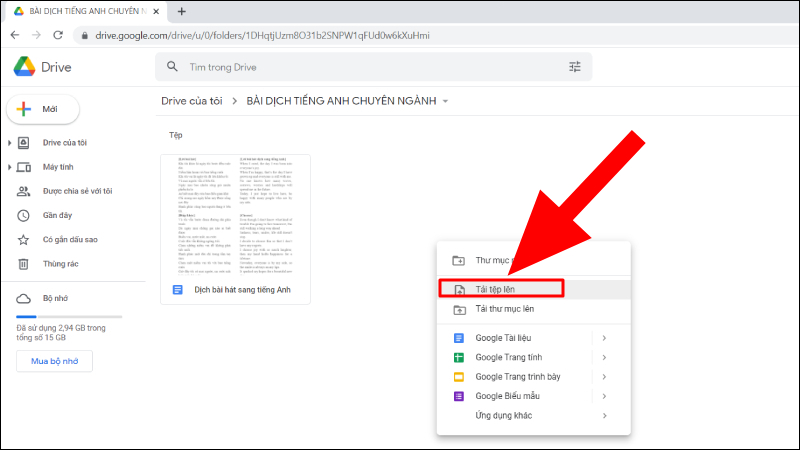Image resolution: width=800 pixels, height=450 pixels.
Task: Open Thùng rác trash
Action: tap(61, 264)
